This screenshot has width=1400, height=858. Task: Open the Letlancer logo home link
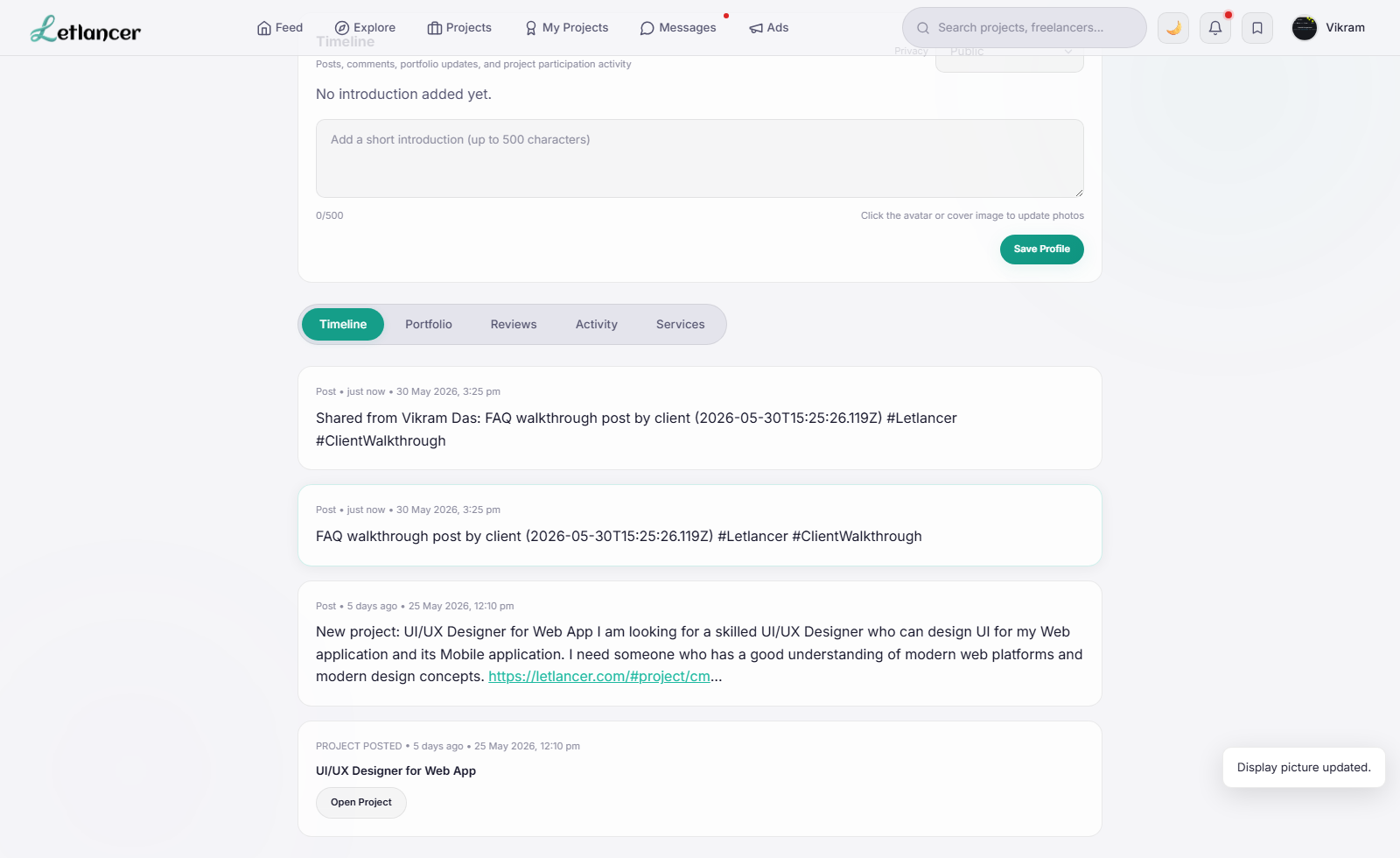tap(86, 29)
